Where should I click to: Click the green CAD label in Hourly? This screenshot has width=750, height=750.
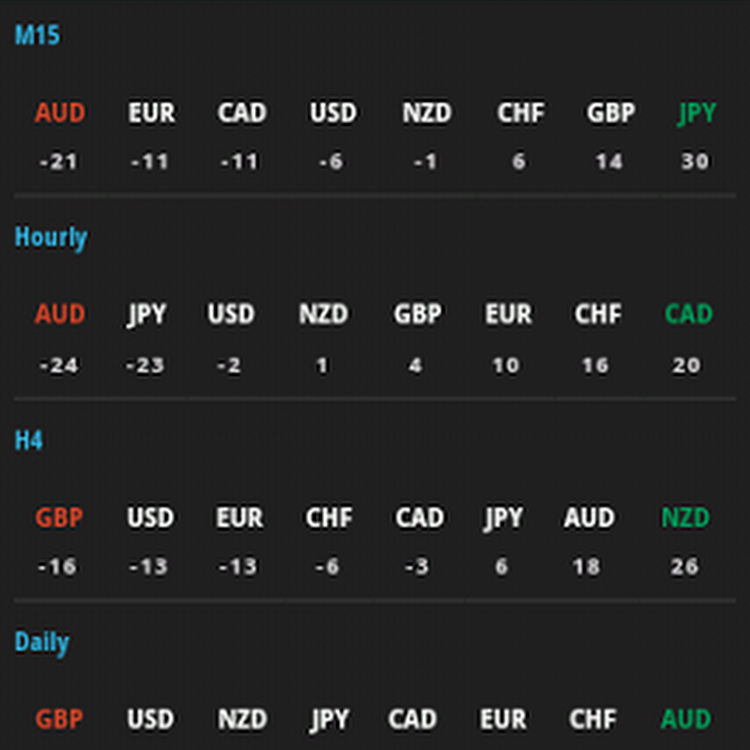[x=688, y=315]
